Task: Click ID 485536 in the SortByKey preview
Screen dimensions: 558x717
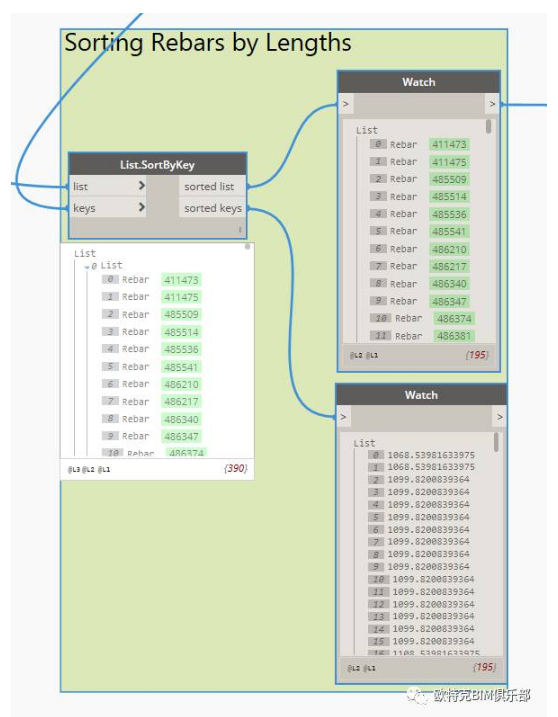Action: [181, 349]
